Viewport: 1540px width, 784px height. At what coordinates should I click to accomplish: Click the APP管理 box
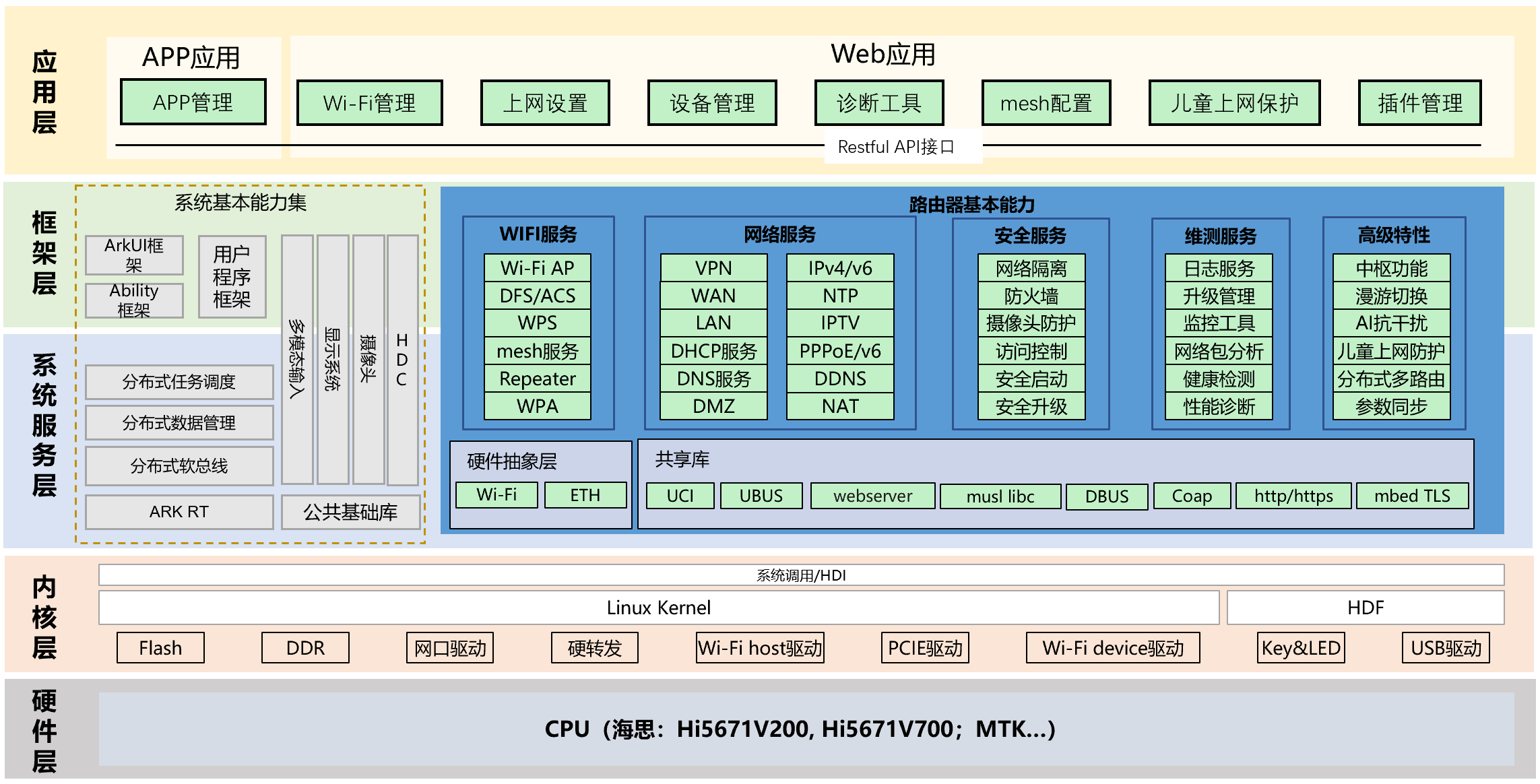(193, 102)
